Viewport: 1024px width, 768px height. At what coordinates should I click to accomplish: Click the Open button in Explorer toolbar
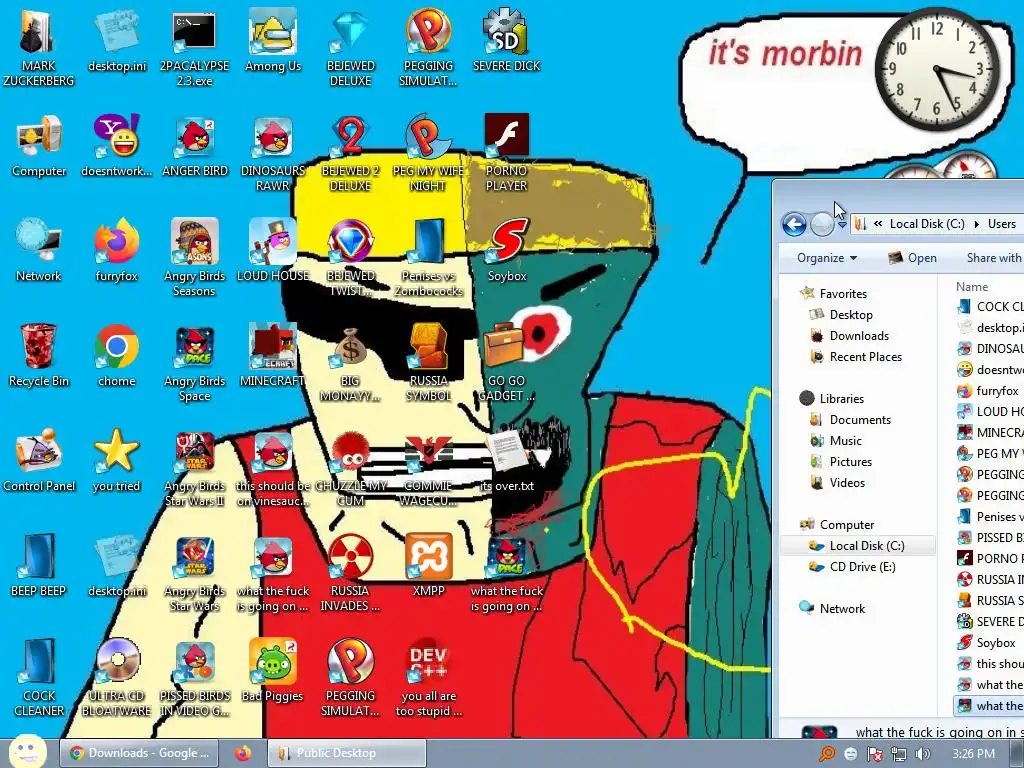pos(913,258)
